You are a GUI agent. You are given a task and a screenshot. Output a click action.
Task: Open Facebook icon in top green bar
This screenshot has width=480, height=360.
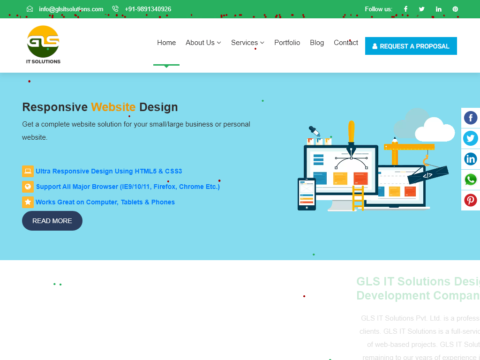tap(406, 9)
